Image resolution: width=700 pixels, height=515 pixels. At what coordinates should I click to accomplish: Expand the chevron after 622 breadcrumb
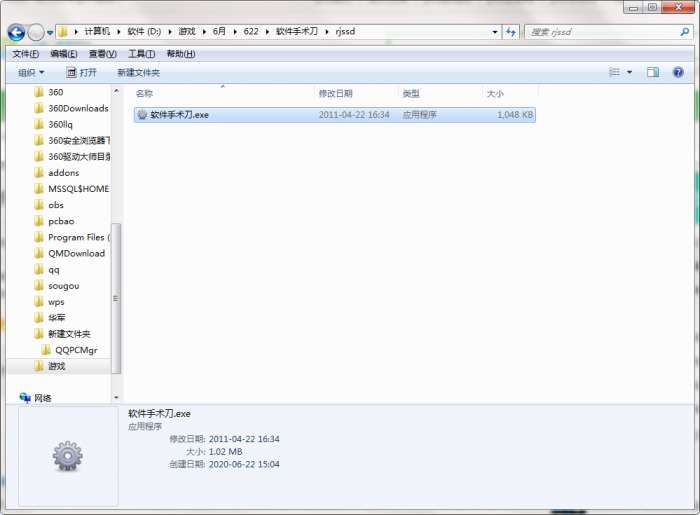coord(267,32)
